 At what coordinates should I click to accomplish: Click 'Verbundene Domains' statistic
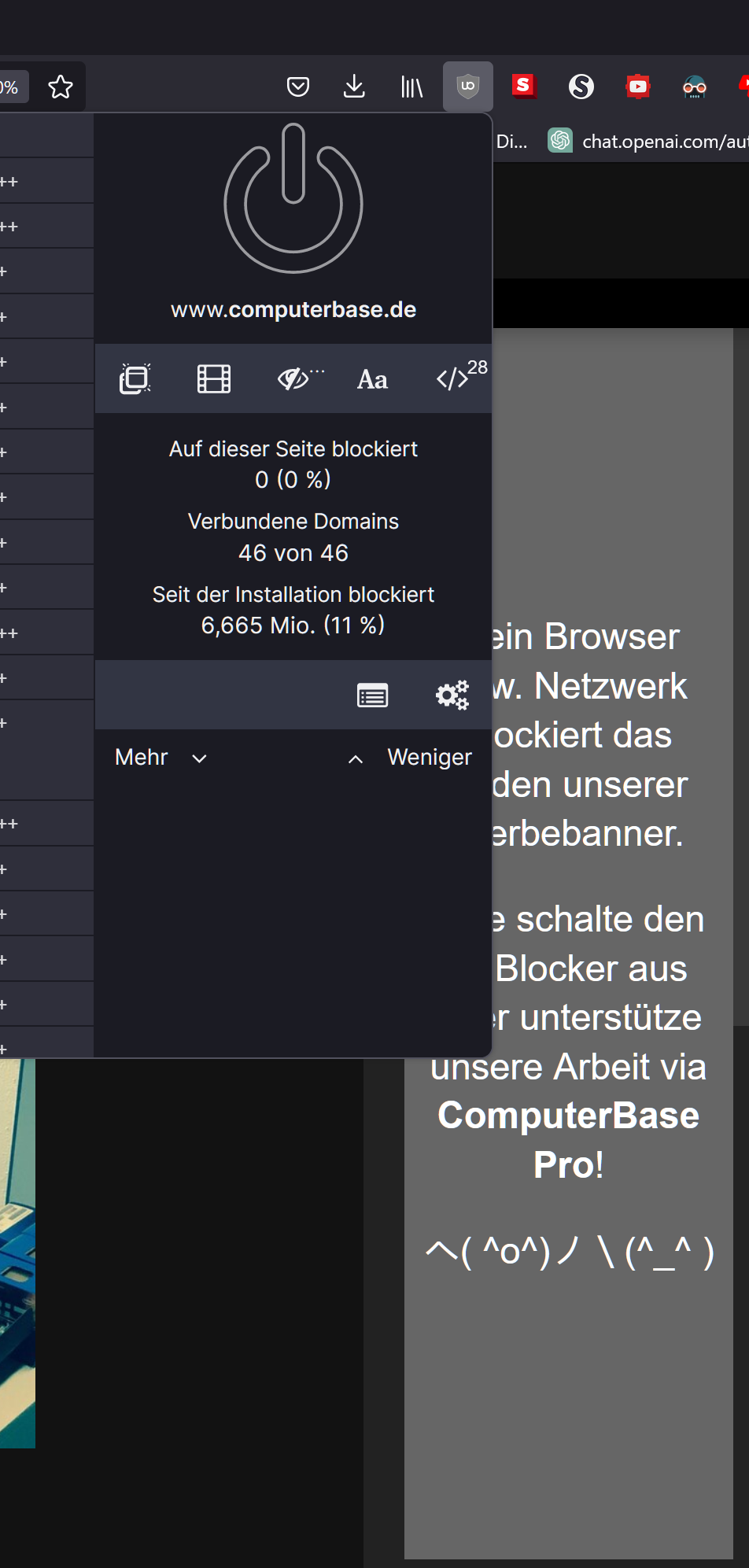point(293,522)
